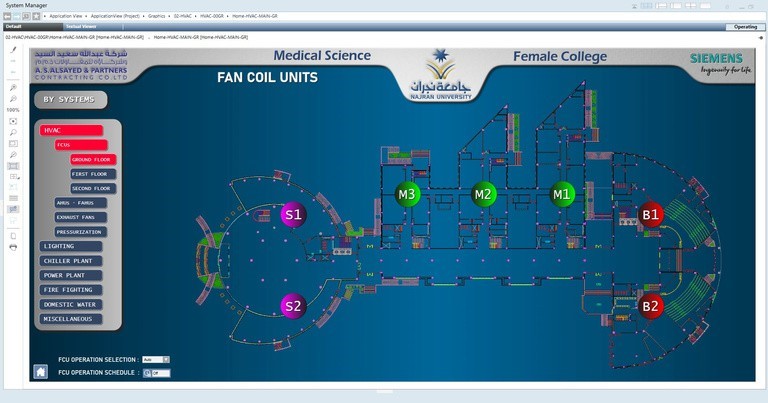Image resolution: width=768 pixels, height=403 pixels.
Task: Click the Chiller Plant button
Action: pos(71,261)
